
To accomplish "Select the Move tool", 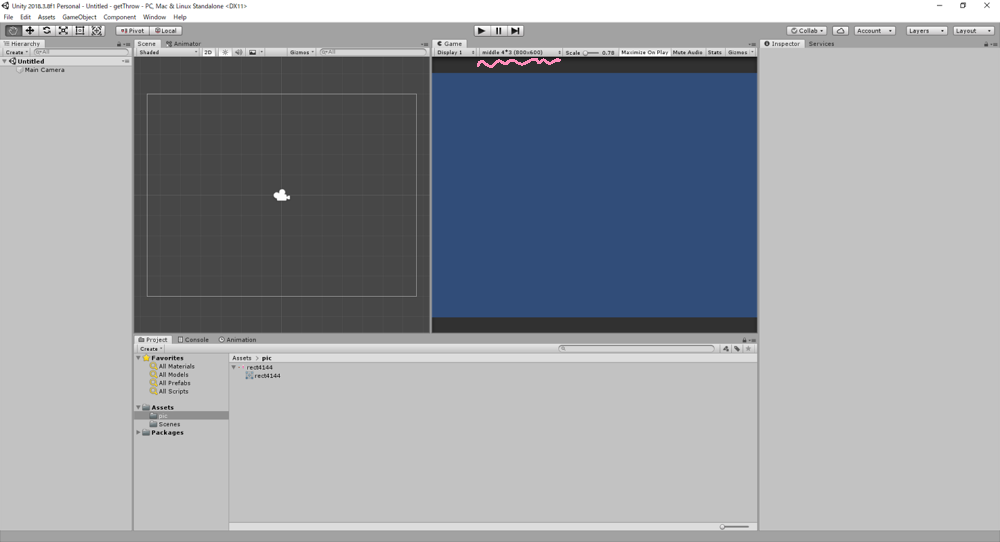I will coord(29,31).
